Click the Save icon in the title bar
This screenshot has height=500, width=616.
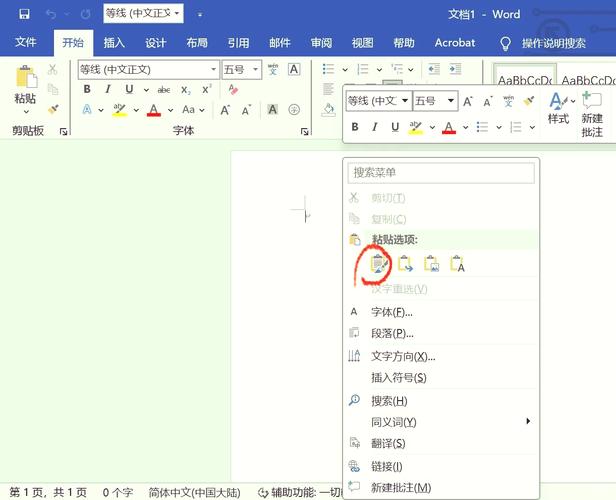tap(24, 15)
